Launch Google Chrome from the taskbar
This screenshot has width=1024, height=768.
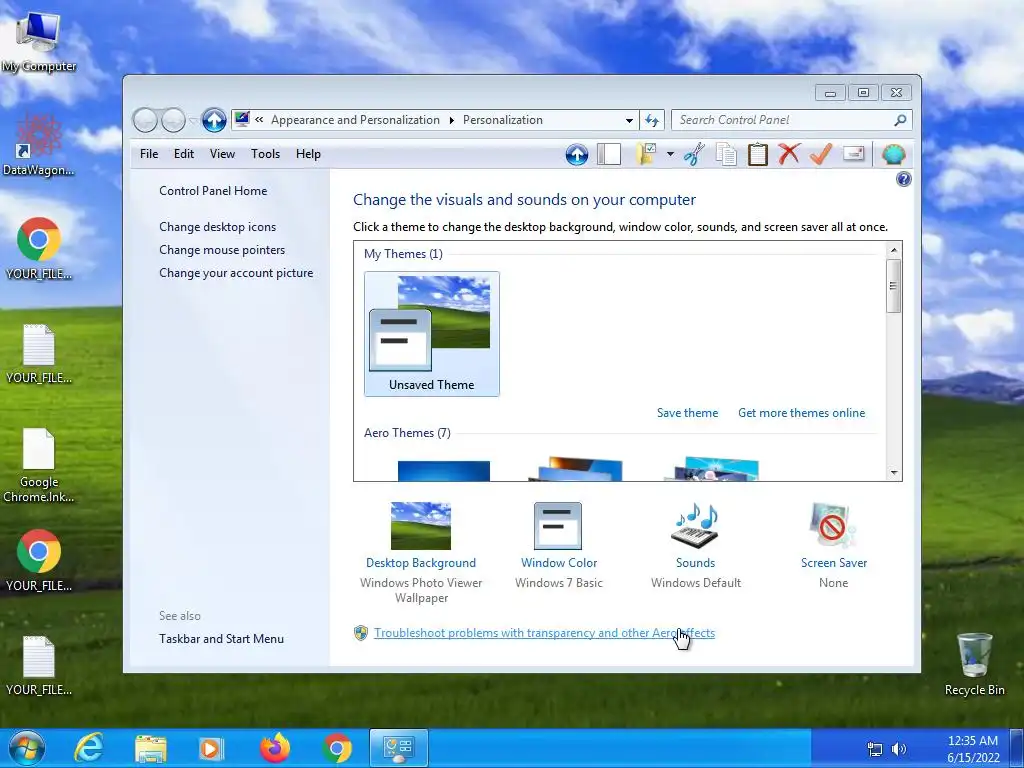click(x=337, y=748)
